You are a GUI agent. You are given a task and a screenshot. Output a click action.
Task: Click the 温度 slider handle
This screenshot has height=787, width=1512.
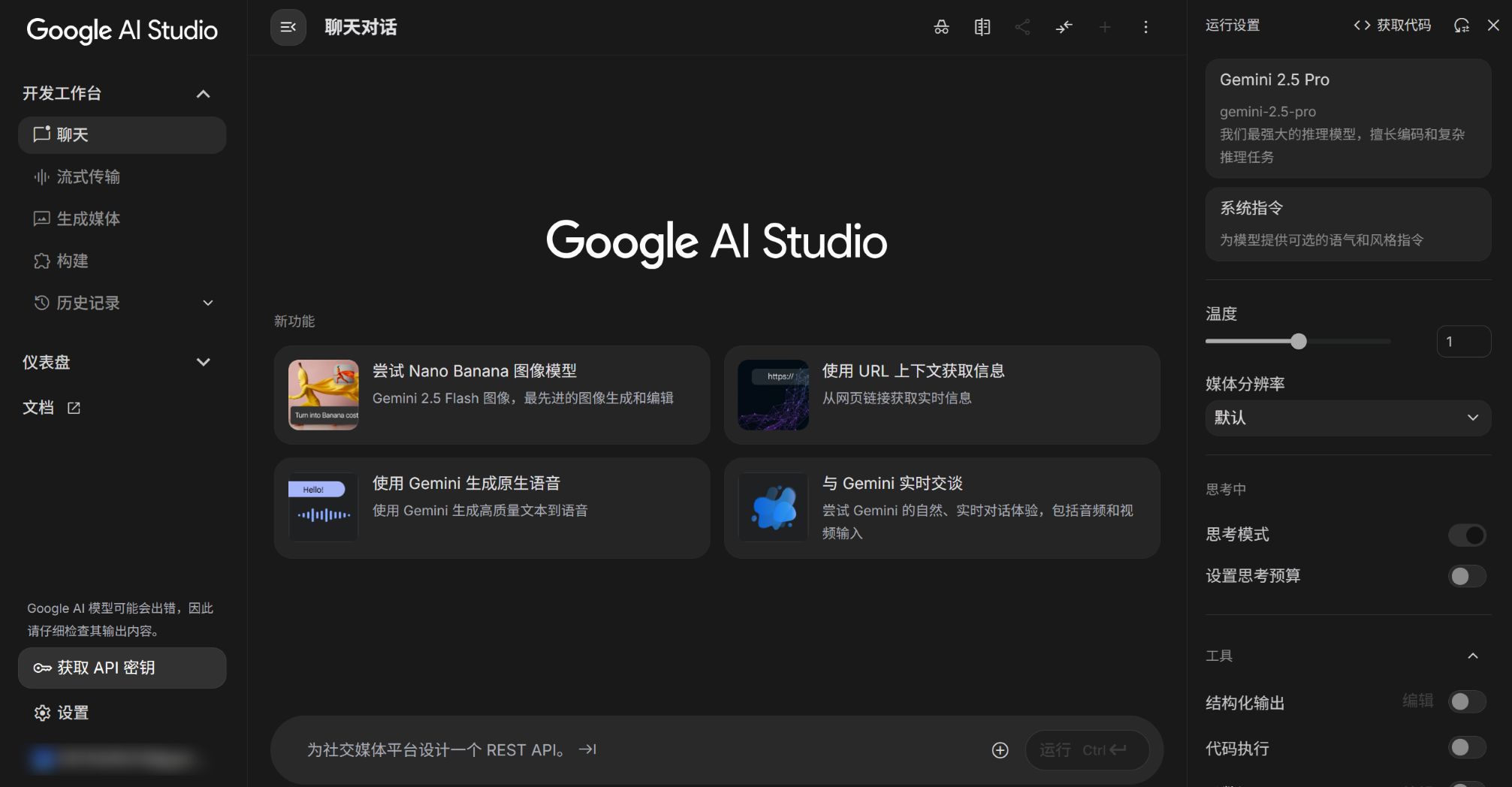click(1298, 342)
